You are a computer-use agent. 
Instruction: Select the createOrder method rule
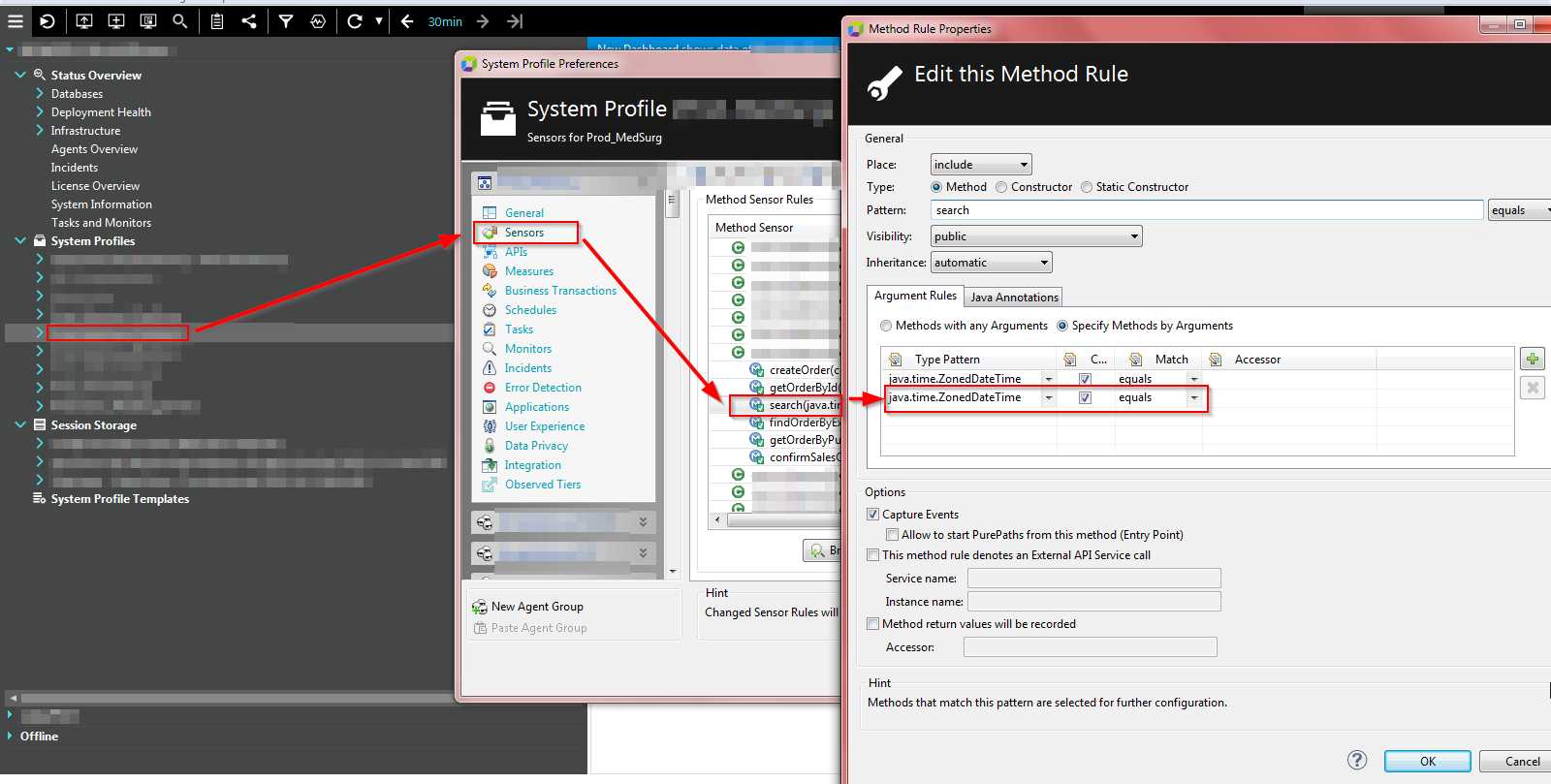coord(805,370)
